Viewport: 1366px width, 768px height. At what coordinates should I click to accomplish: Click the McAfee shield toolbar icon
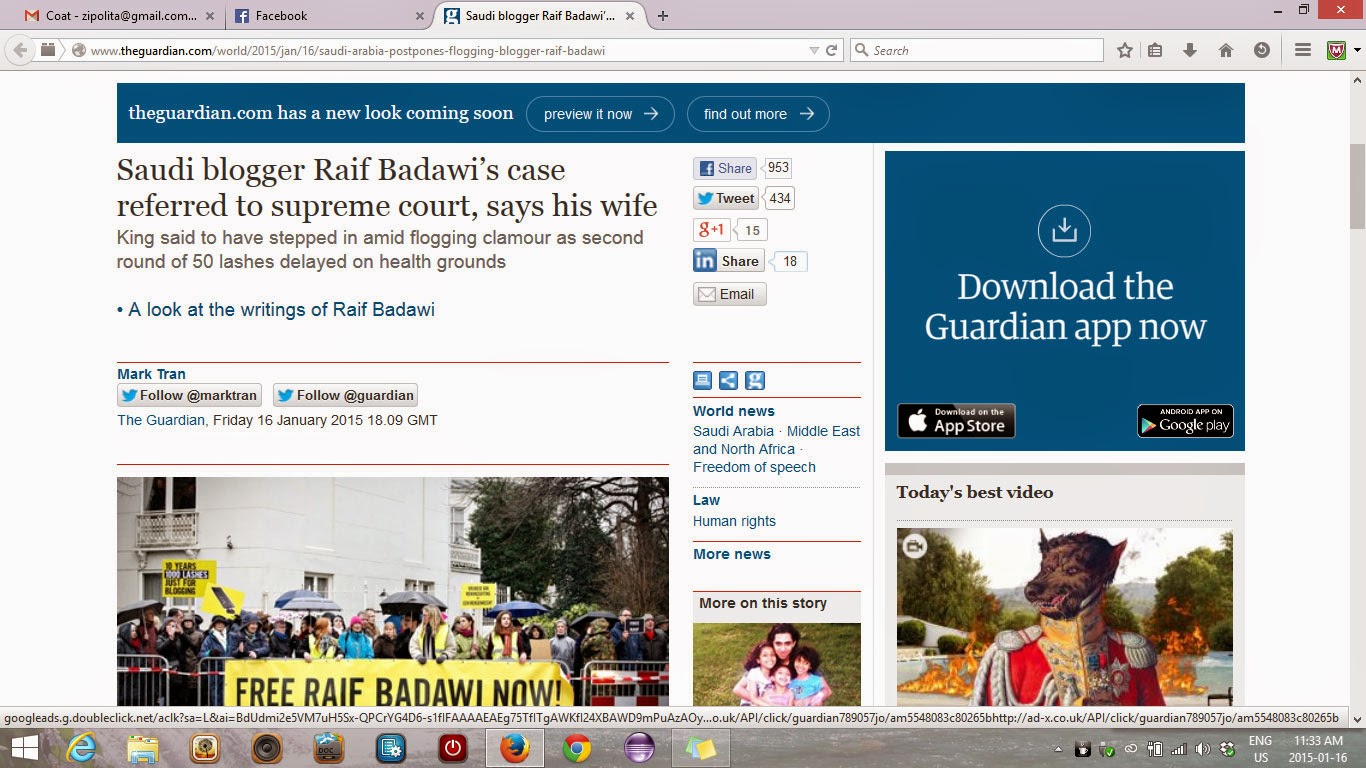pos(1336,50)
